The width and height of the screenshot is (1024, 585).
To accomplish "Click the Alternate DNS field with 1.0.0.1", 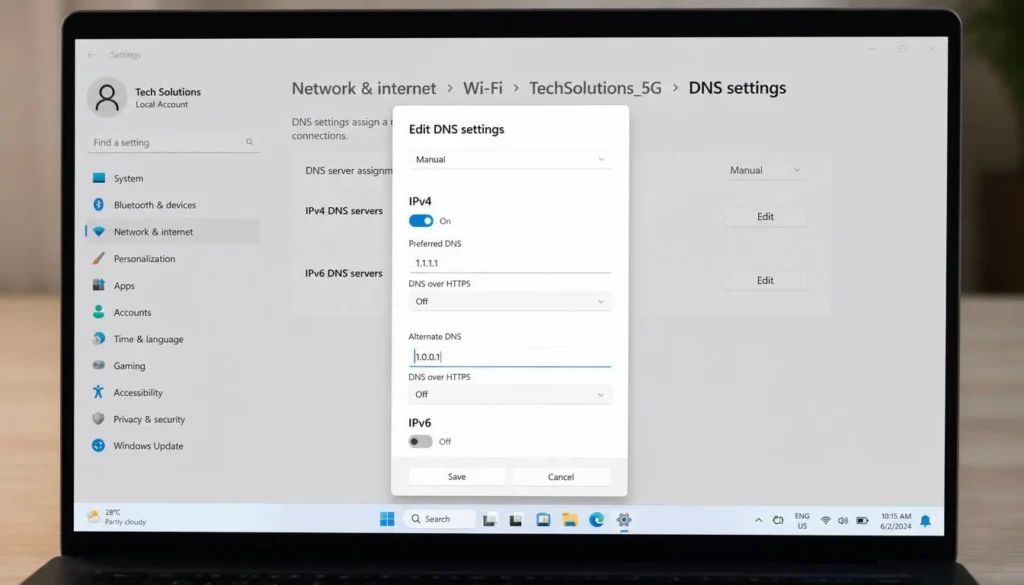I will pos(510,356).
